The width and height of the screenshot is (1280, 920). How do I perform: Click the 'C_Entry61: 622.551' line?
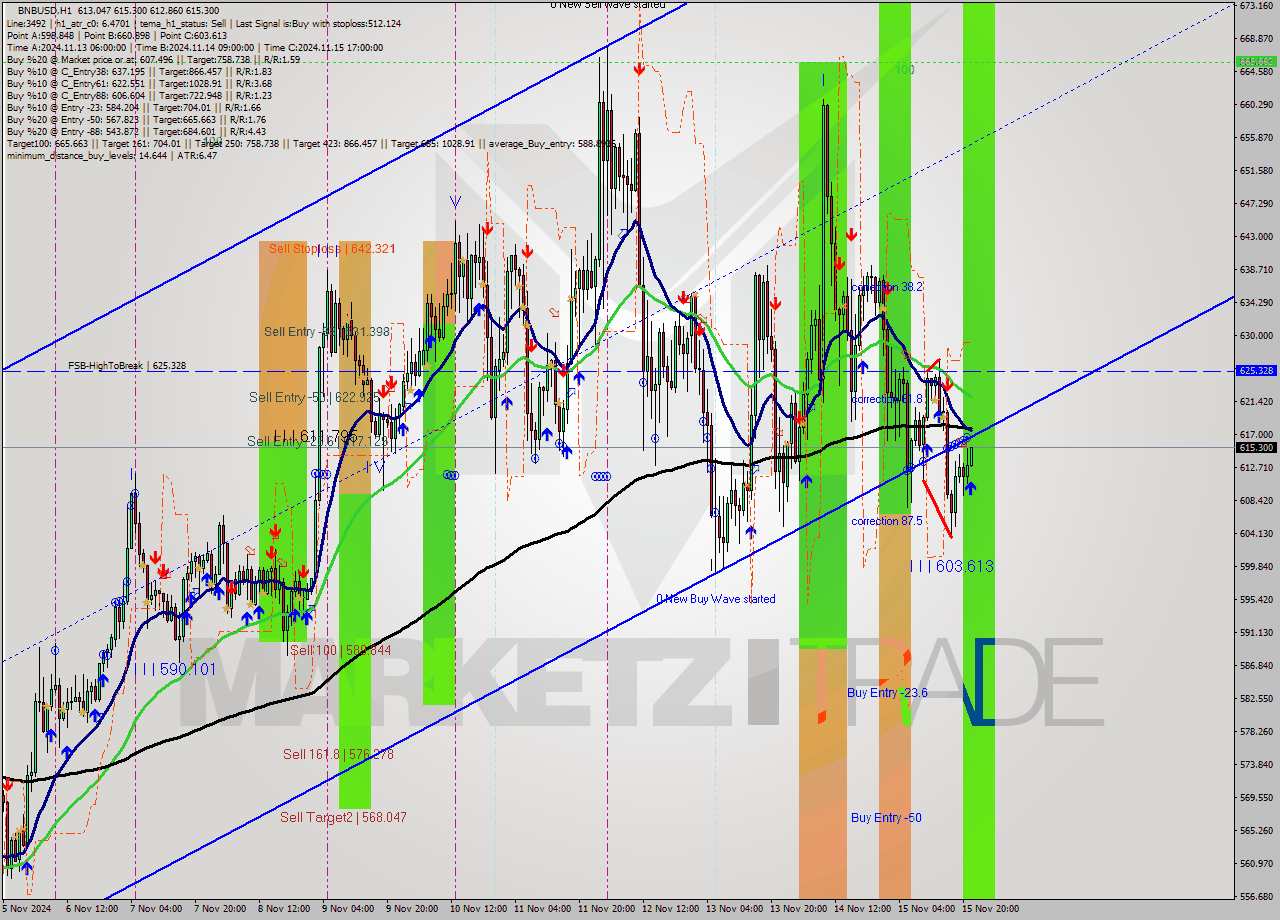tap(139, 83)
